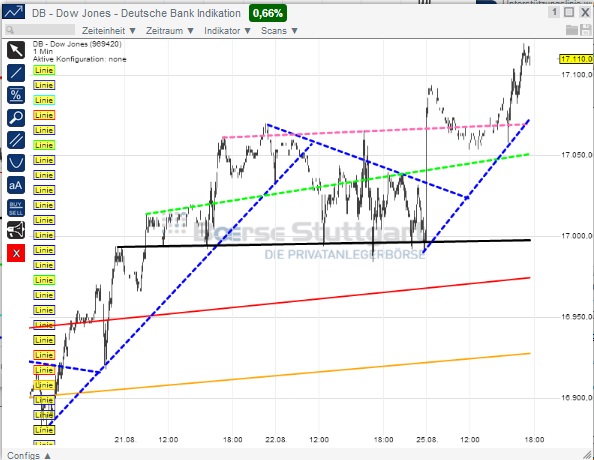Activate the magnifier zoom tool
The height and width of the screenshot is (460, 594).
(16, 117)
